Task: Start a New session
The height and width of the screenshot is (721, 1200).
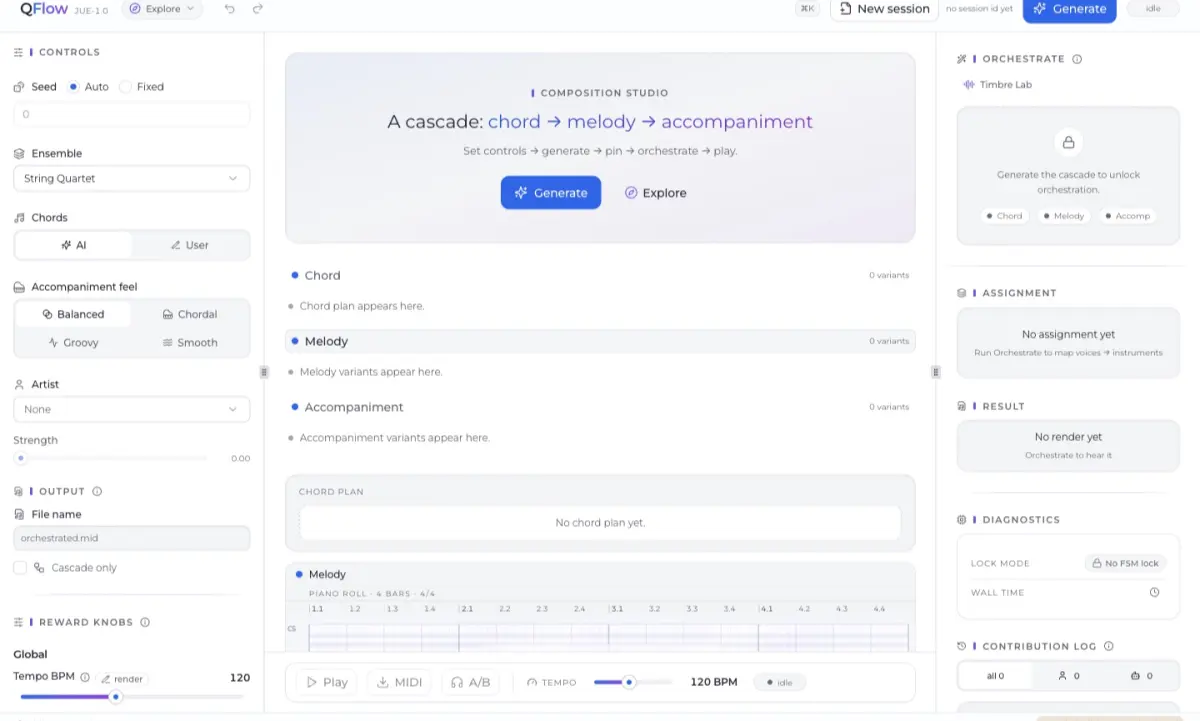Action: (x=884, y=9)
